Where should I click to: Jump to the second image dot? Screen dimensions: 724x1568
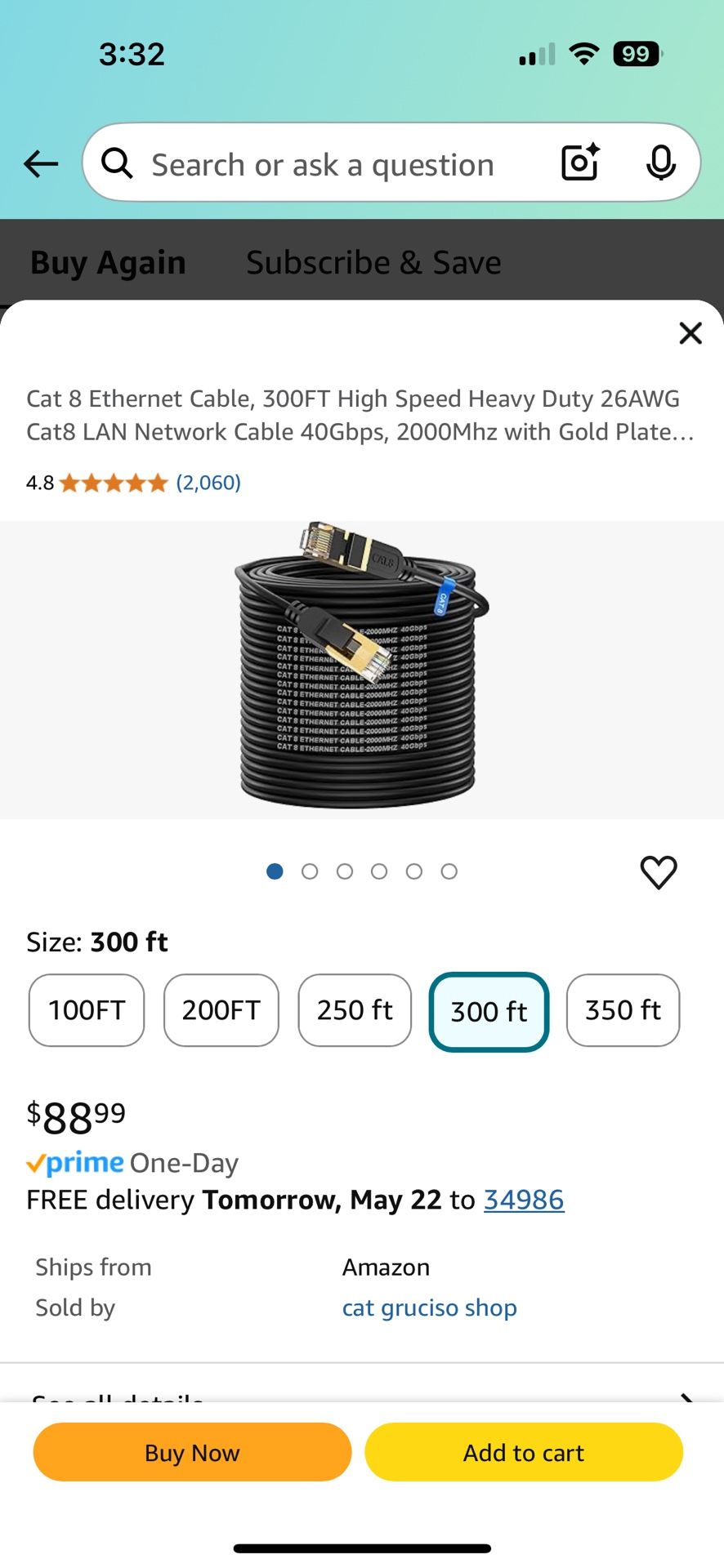click(310, 871)
